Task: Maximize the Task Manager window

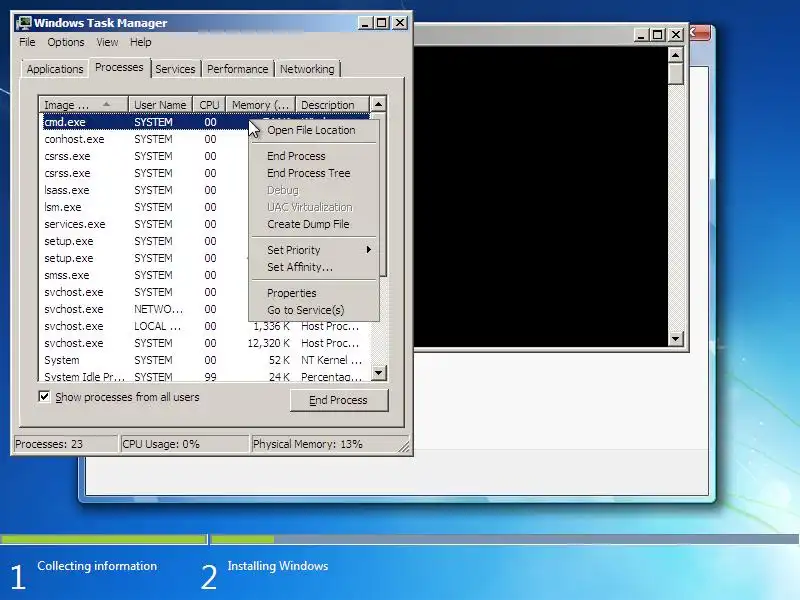Action: click(382, 23)
